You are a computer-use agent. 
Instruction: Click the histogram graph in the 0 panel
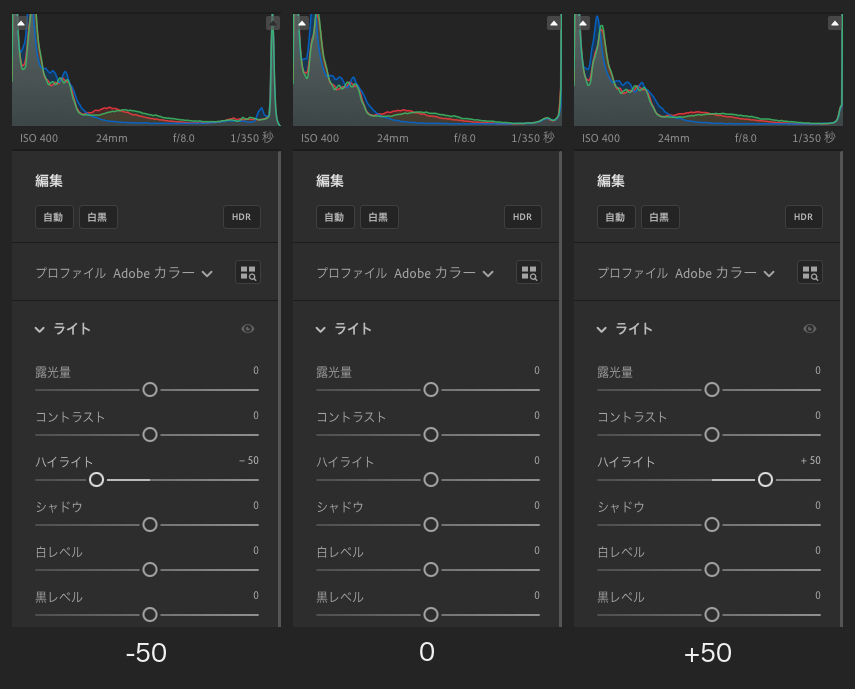tap(427, 70)
